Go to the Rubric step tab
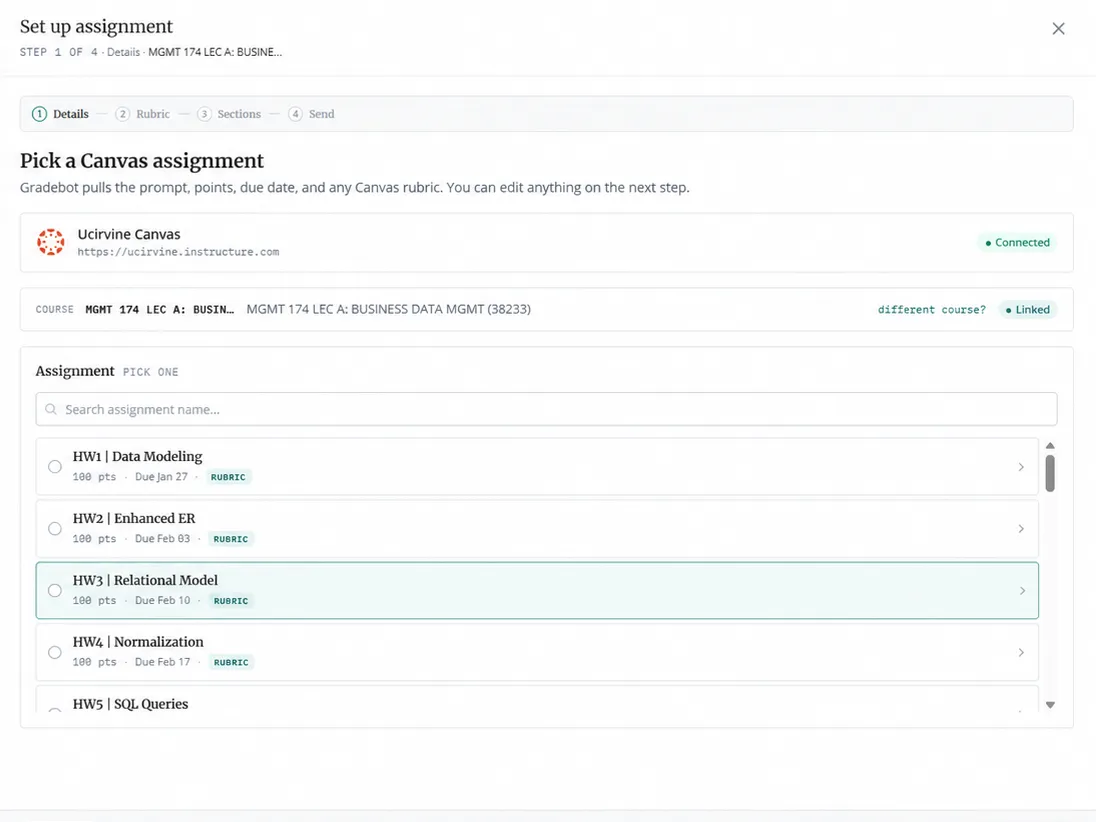The width and height of the screenshot is (1096, 822). pyautogui.click(x=143, y=114)
